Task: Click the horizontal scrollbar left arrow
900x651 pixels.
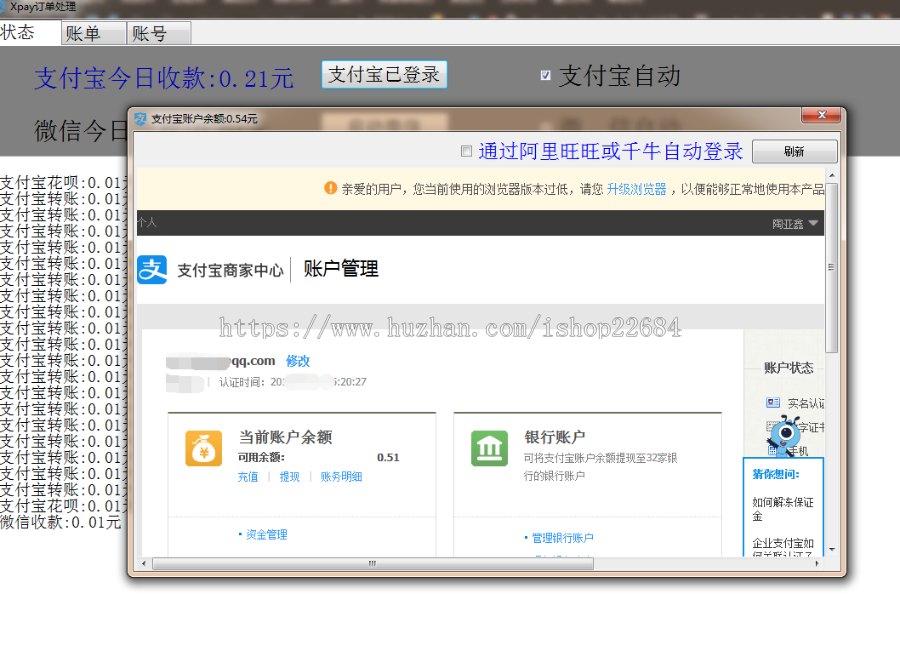Action: tap(143, 564)
